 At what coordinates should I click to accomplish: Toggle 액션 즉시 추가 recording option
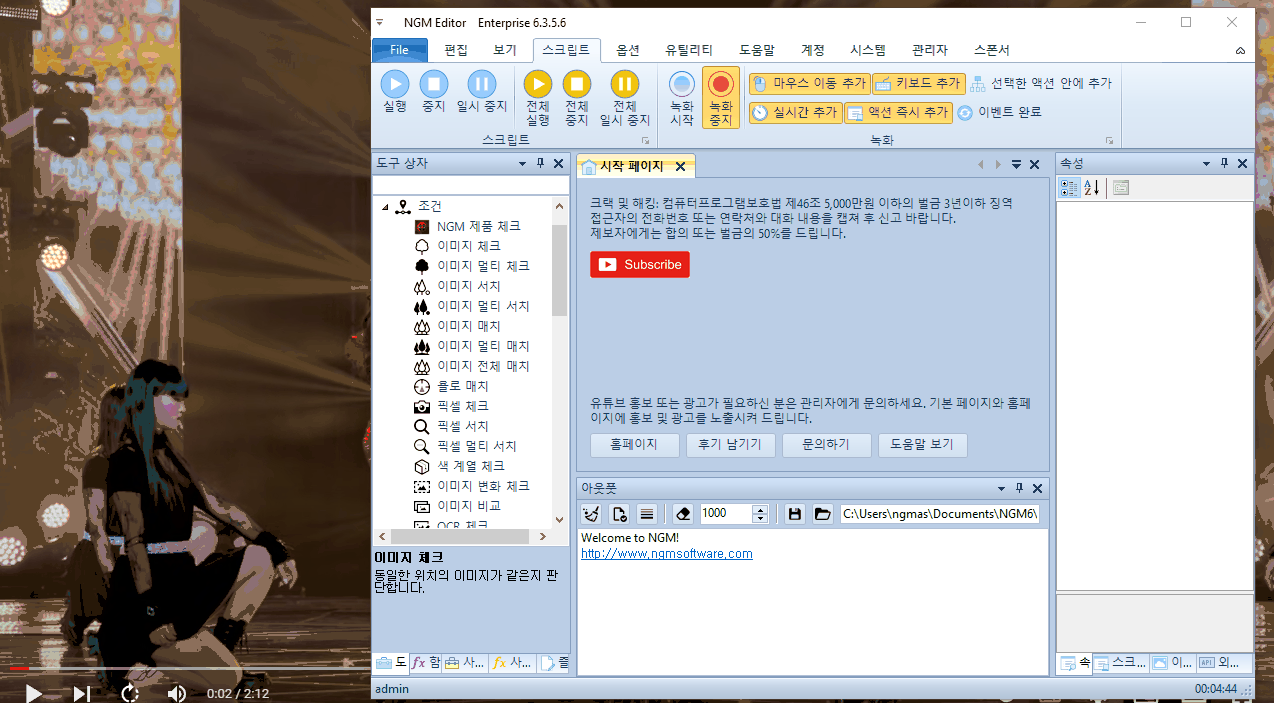click(x=897, y=113)
